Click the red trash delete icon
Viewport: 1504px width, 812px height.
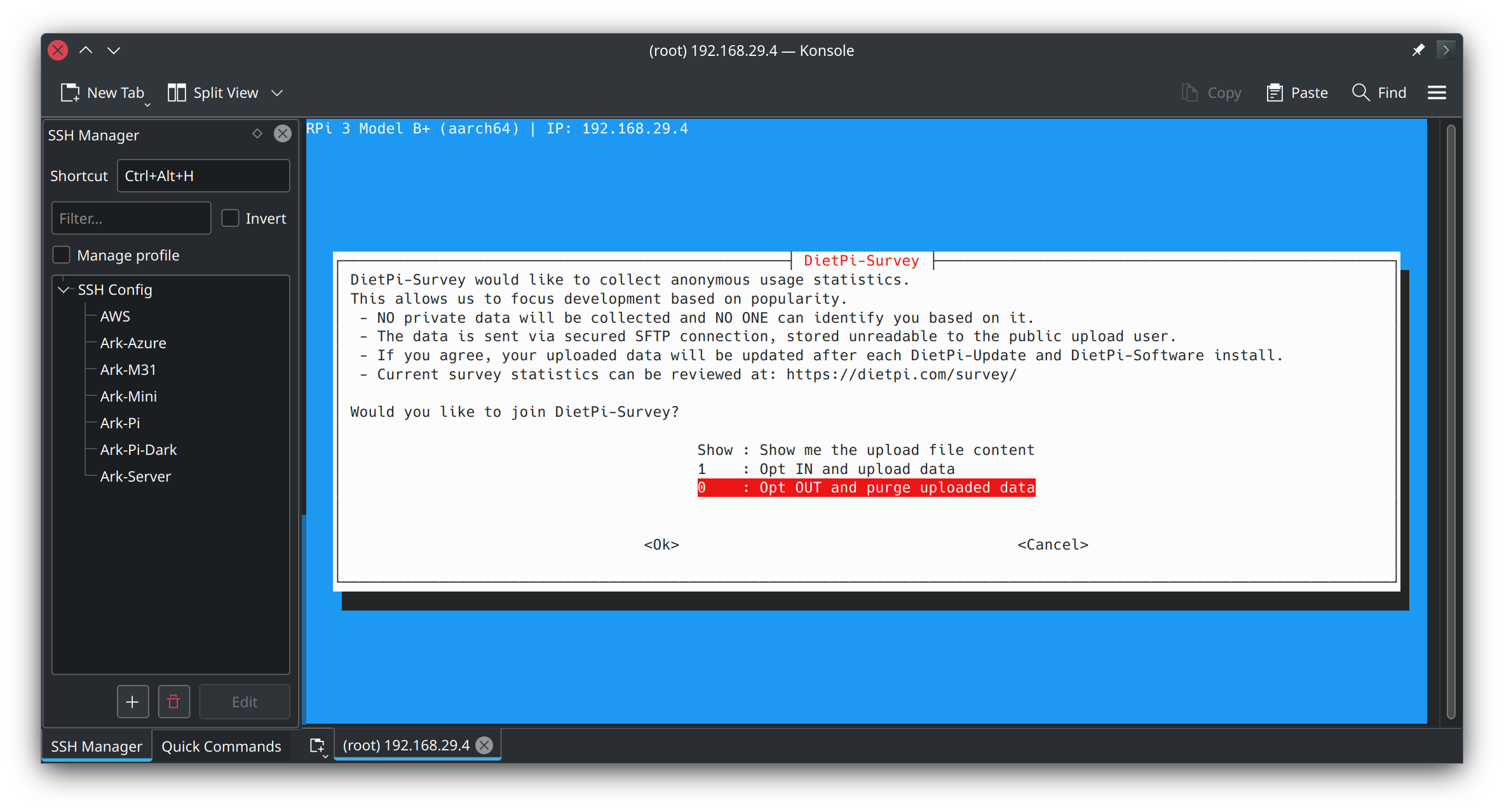(173, 701)
